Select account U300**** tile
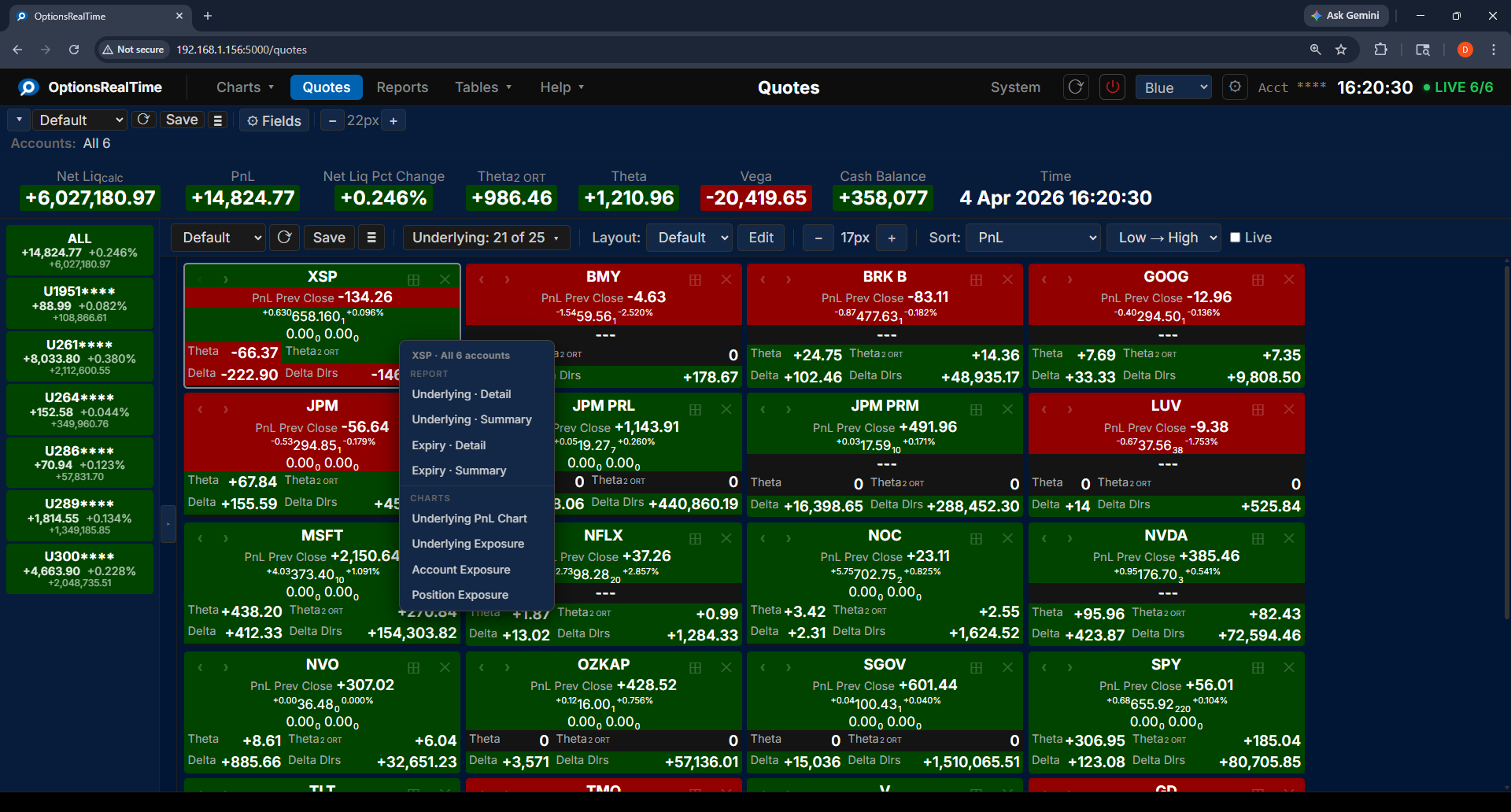Viewport: 1511px width, 812px height. (x=79, y=569)
